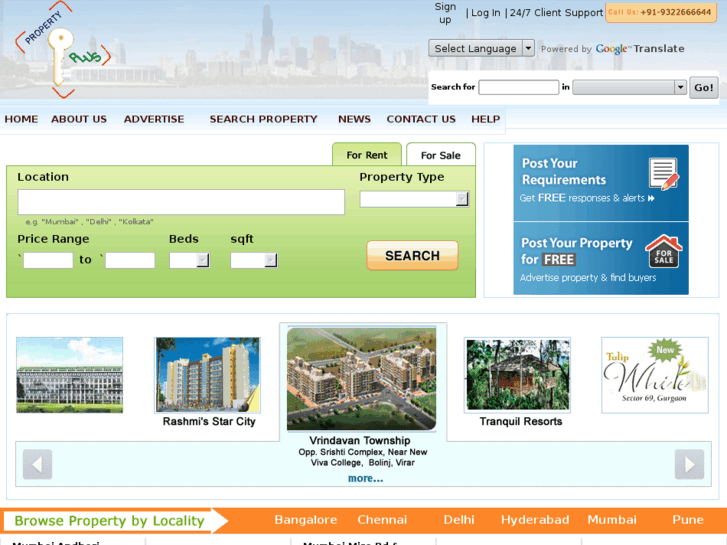This screenshot has width=727, height=545.
Task: Click the Rashmi's Star City thumbnail
Action: tap(208, 375)
